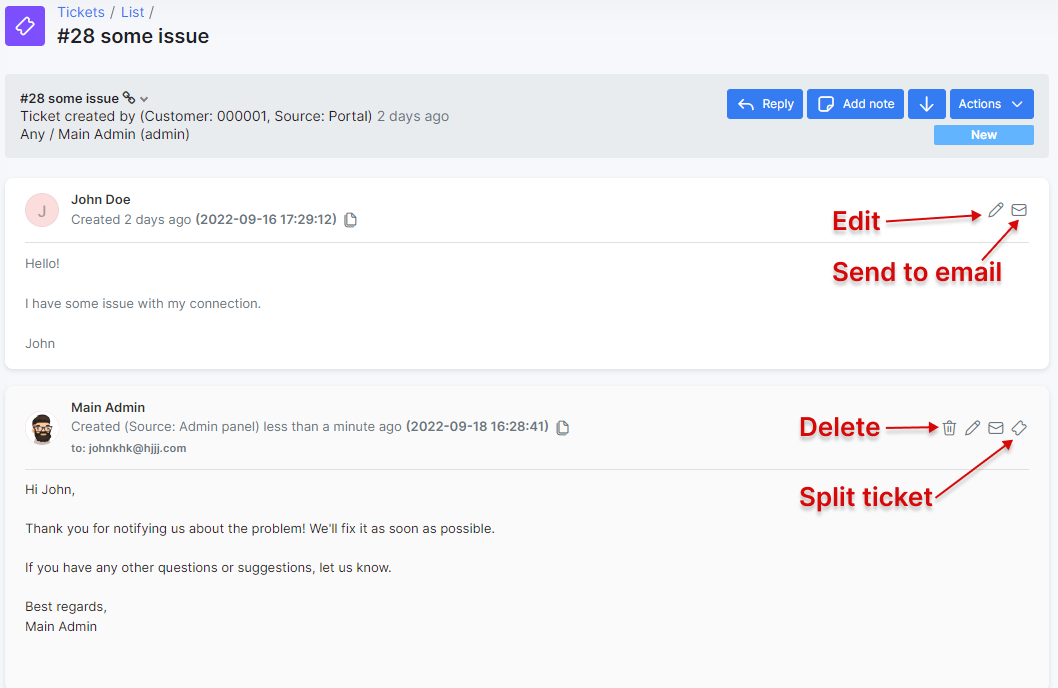Edit John Doe's message with the pencil icon
The width and height of the screenshot is (1058, 688).
(x=996, y=210)
